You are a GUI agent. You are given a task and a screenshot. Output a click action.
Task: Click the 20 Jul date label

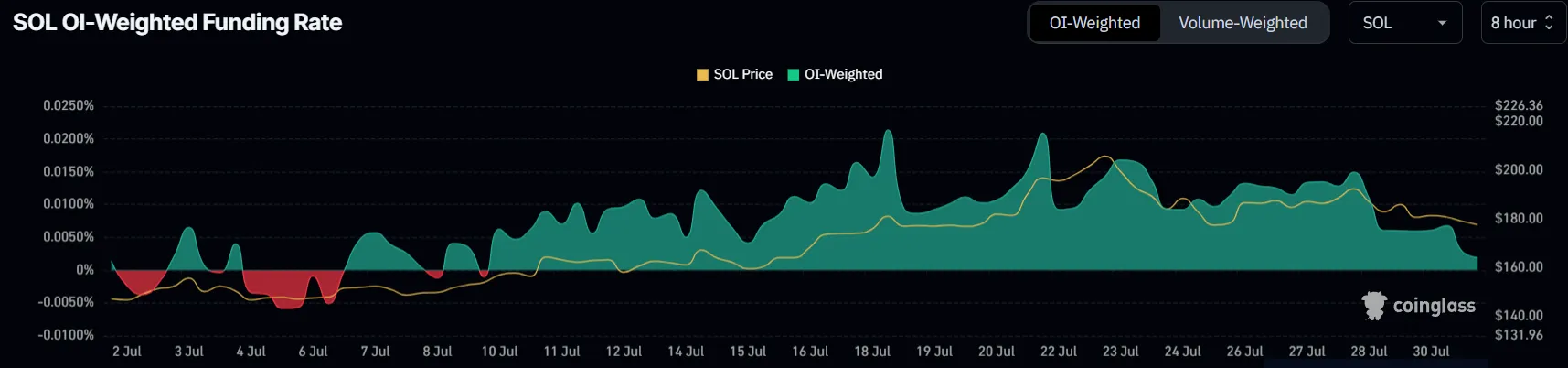(997, 352)
